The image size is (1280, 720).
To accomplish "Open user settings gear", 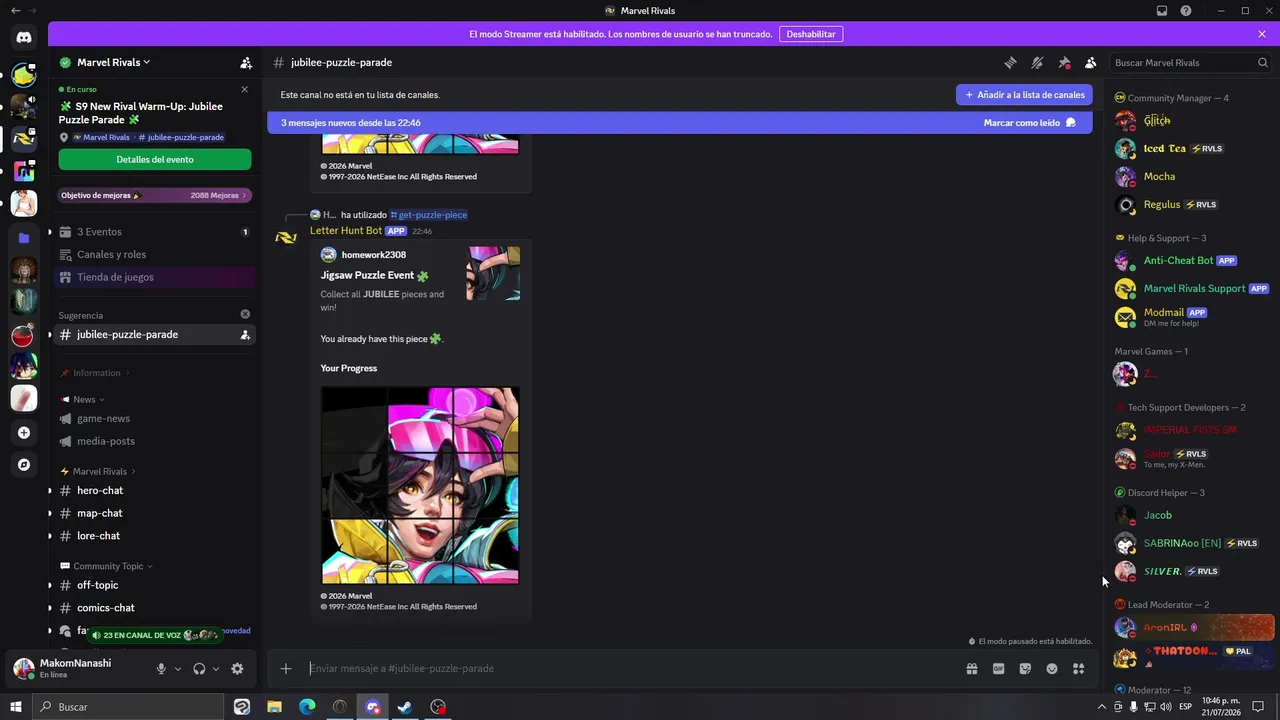I will coord(237,669).
